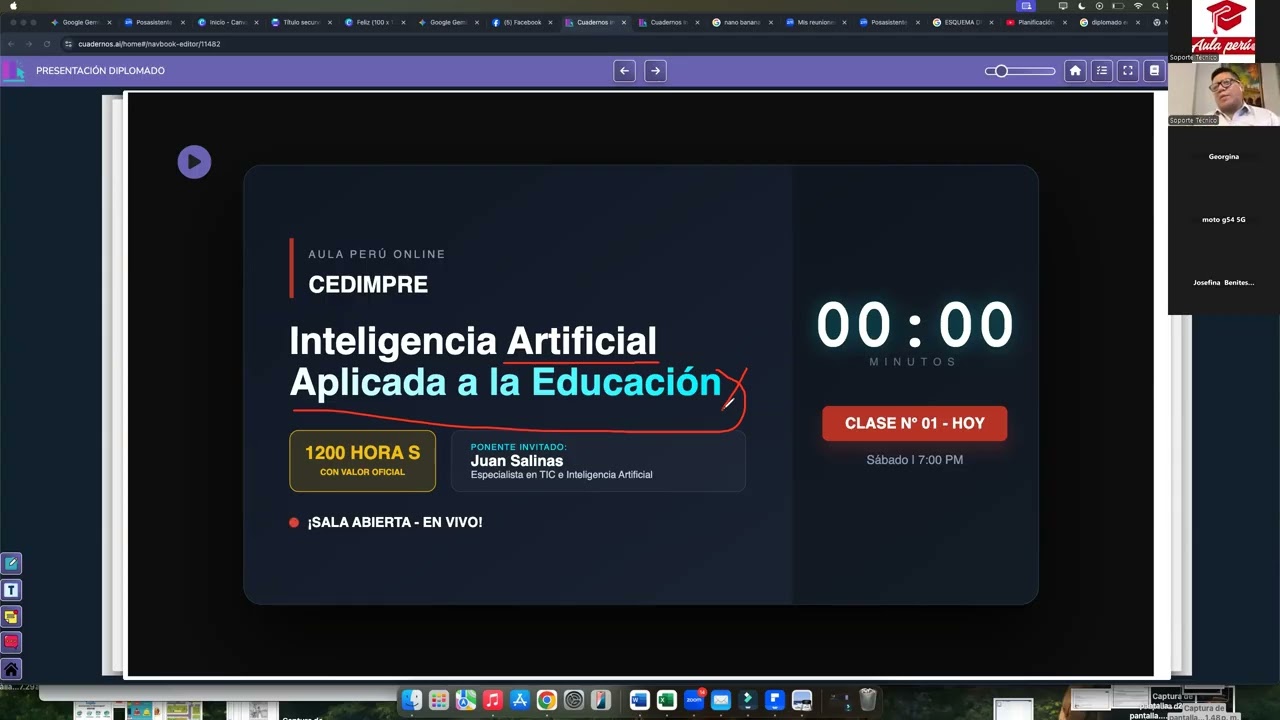Screen dimensions: 1280x720
Task: Open the Trash in the Dock
Action: coord(868,700)
